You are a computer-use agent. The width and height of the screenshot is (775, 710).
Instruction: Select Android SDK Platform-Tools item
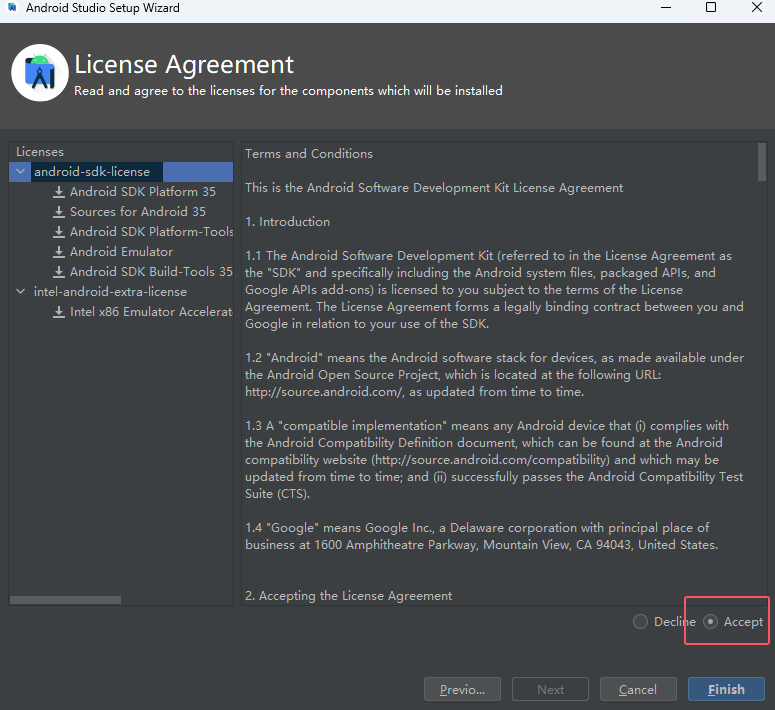pos(151,232)
